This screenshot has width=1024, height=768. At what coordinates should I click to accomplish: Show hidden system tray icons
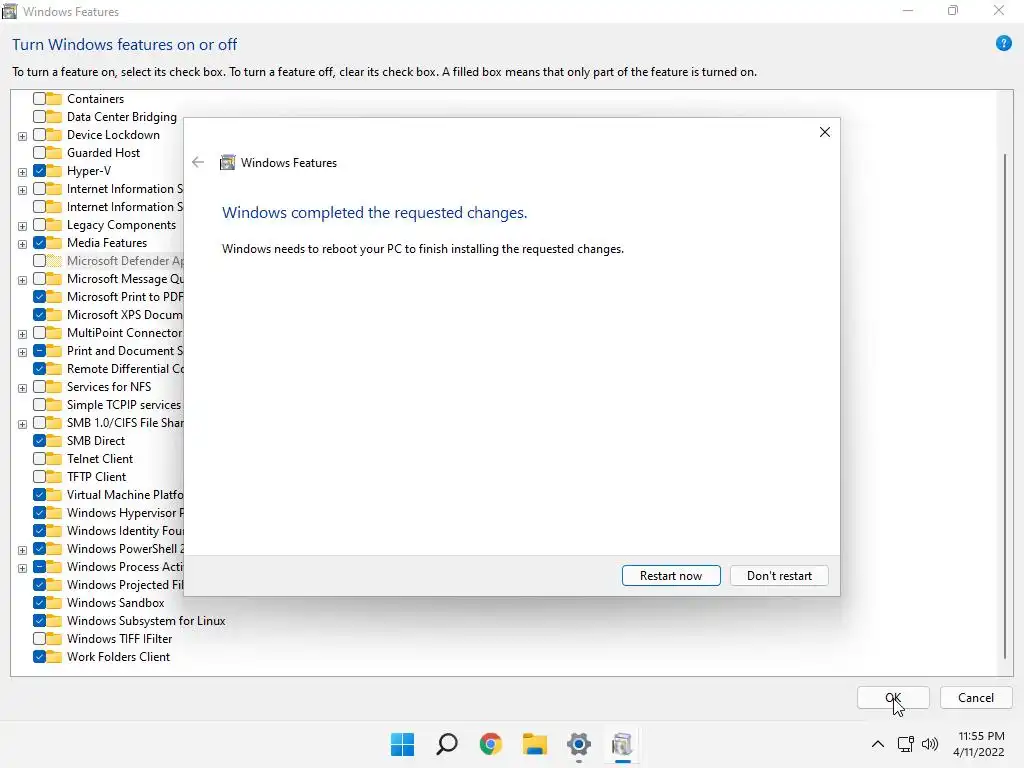pyautogui.click(x=878, y=744)
